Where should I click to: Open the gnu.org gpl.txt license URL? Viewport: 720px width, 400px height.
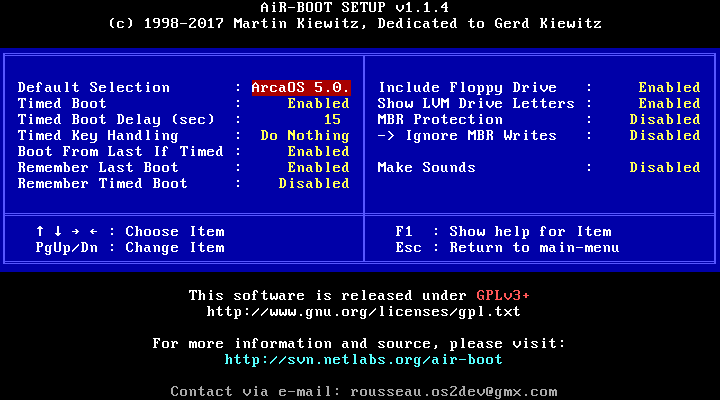click(x=363, y=312)
